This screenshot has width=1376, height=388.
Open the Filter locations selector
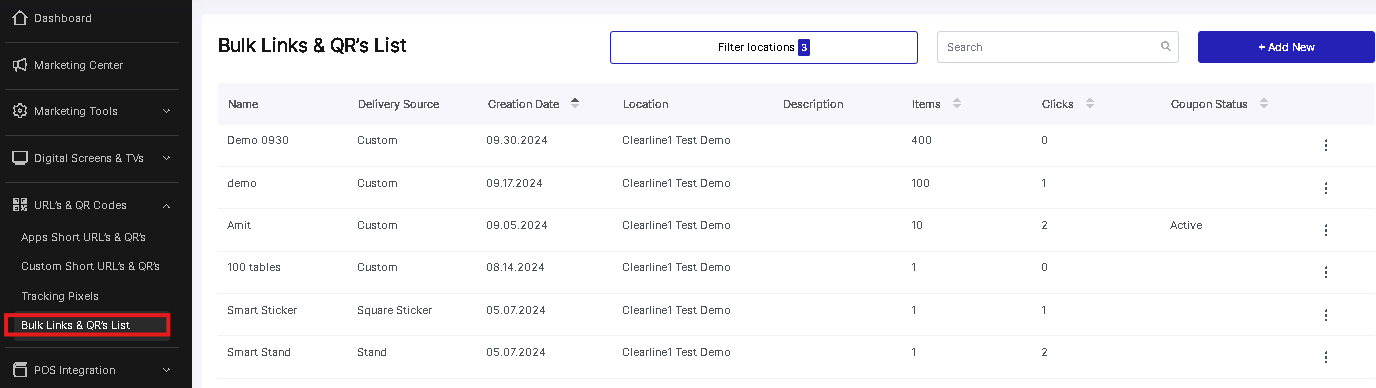pyautogui.click(x=764, y=47)
